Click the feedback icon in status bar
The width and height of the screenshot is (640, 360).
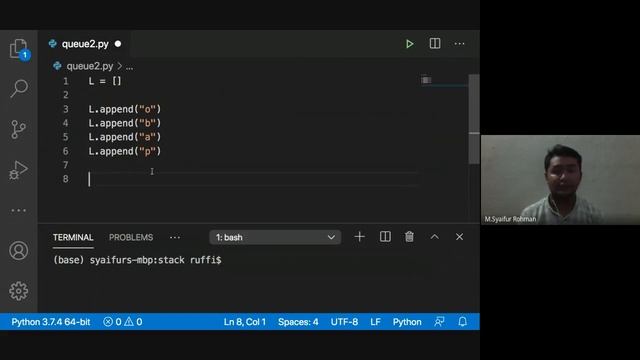tap(439, 322)
